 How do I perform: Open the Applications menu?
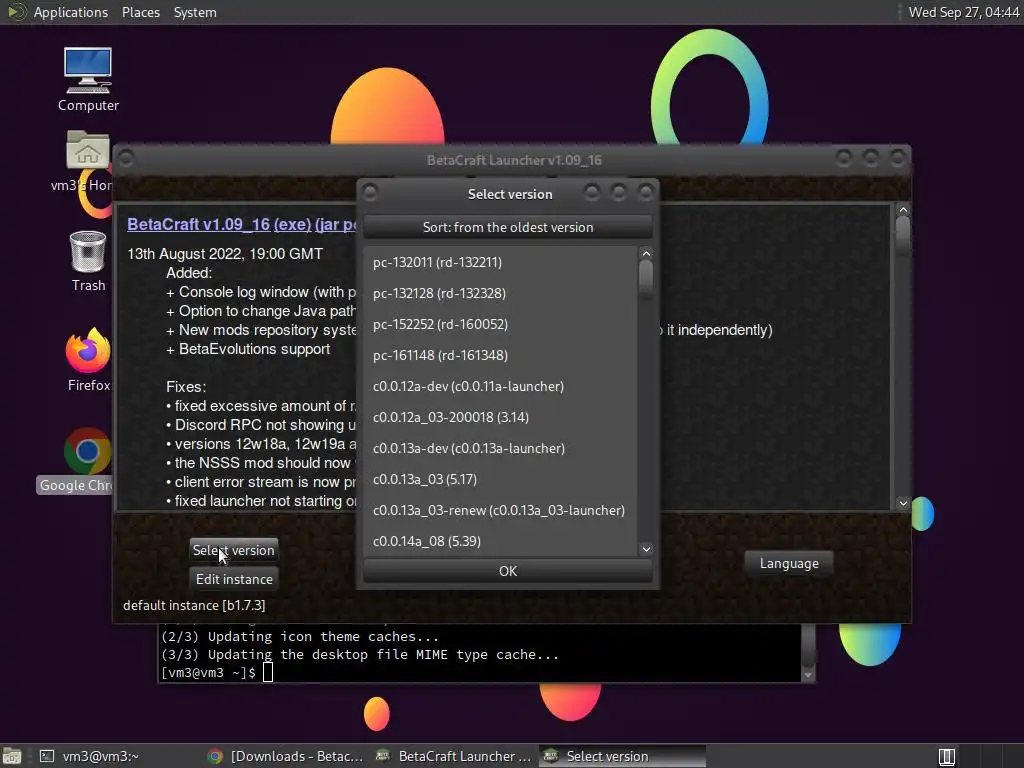coord(71,12)
